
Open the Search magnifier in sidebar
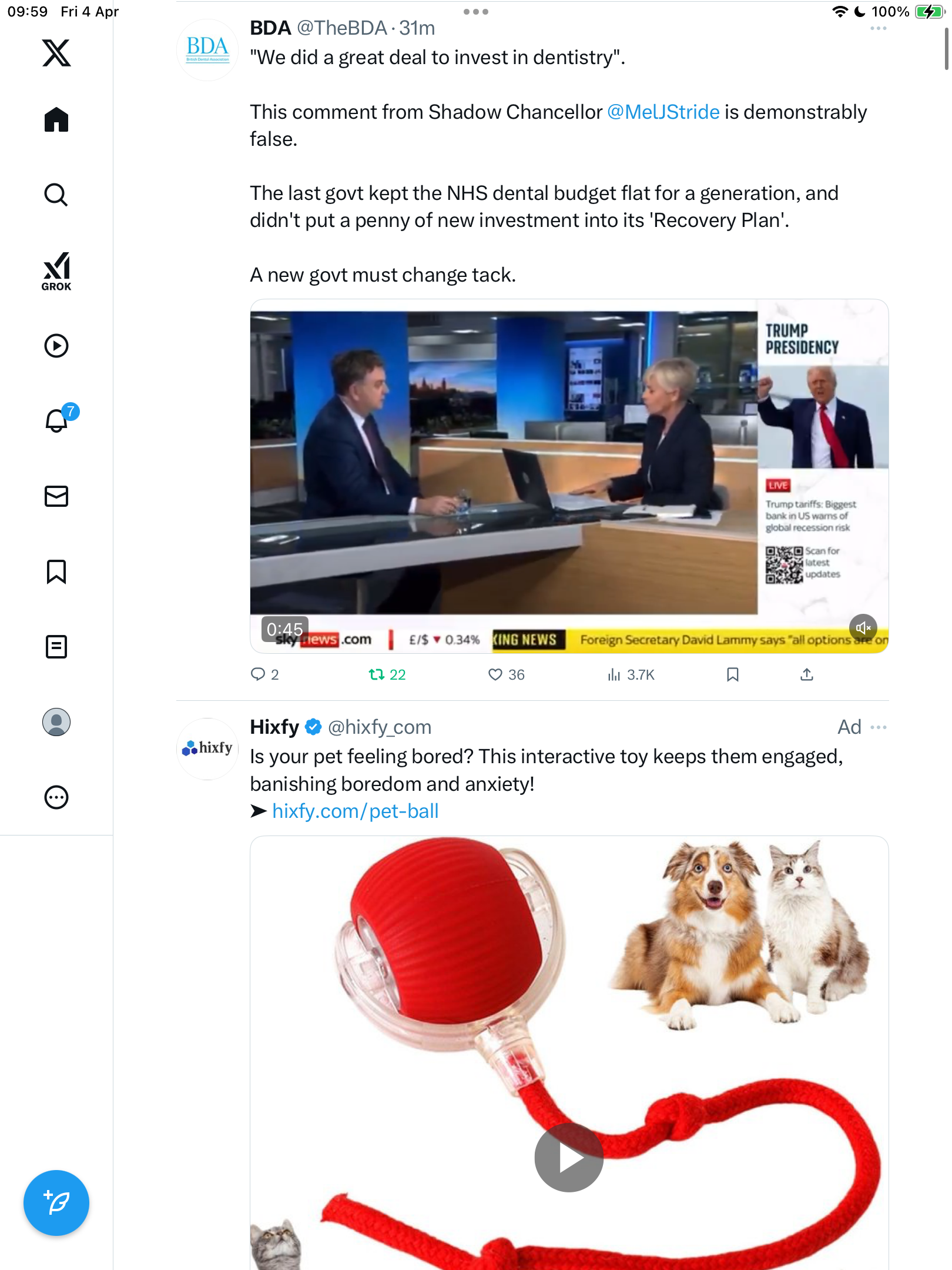[x=56, y=195]
